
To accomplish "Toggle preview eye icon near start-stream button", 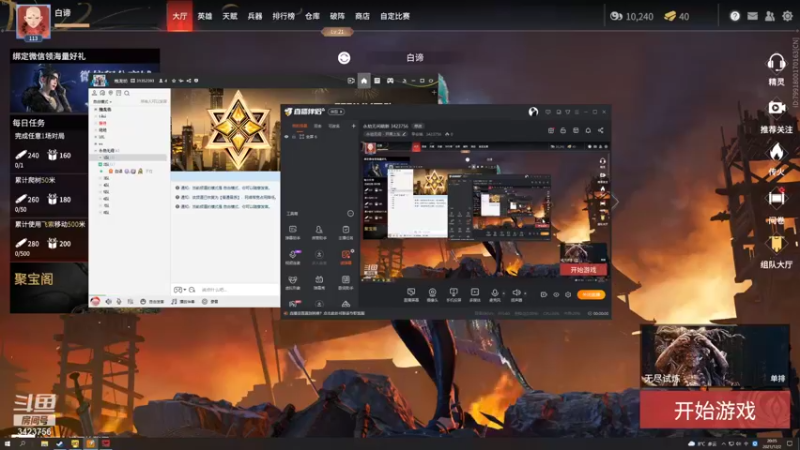I will coord(556,294).
